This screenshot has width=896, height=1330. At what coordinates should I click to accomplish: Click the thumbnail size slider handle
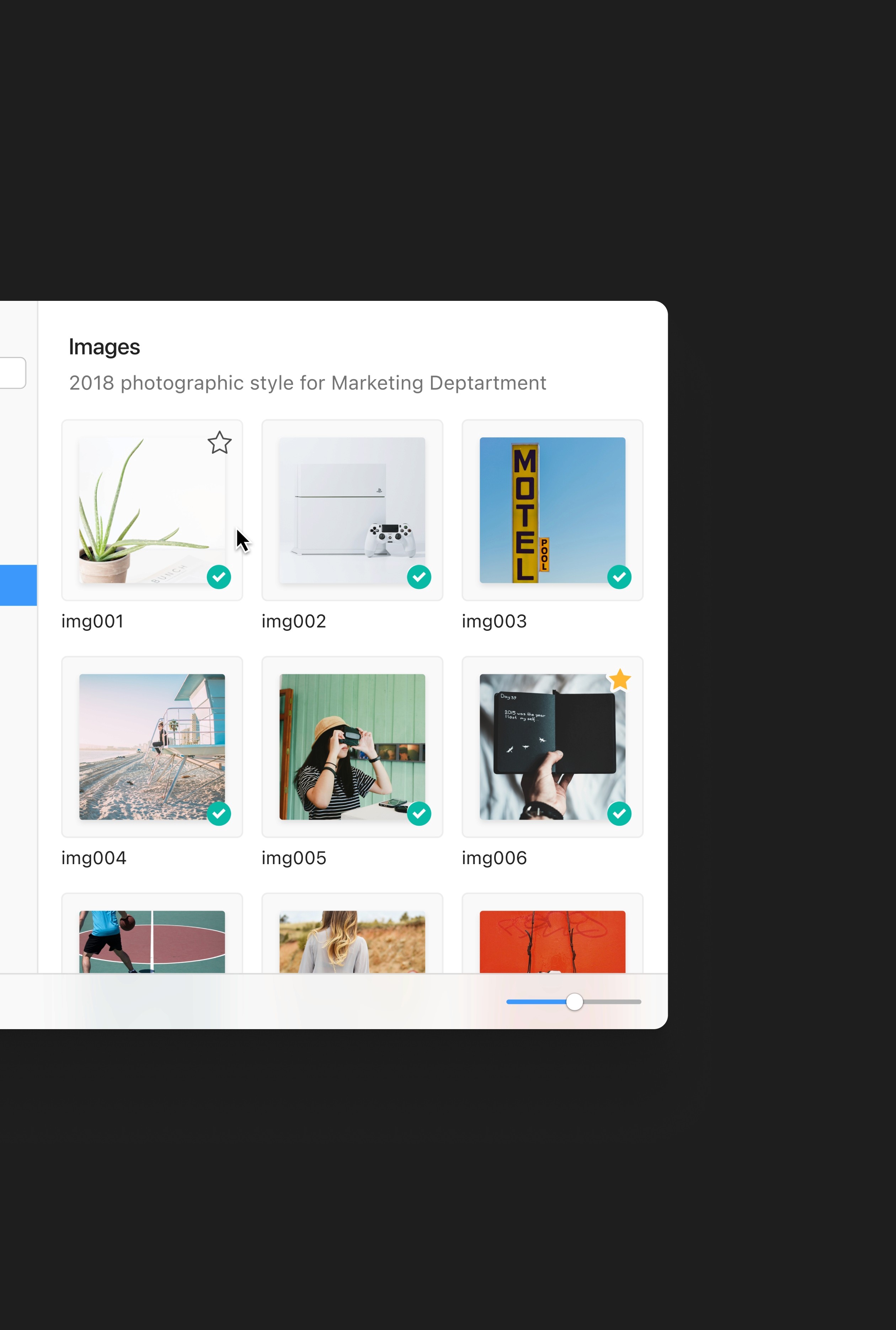[x=574, y=1001]
